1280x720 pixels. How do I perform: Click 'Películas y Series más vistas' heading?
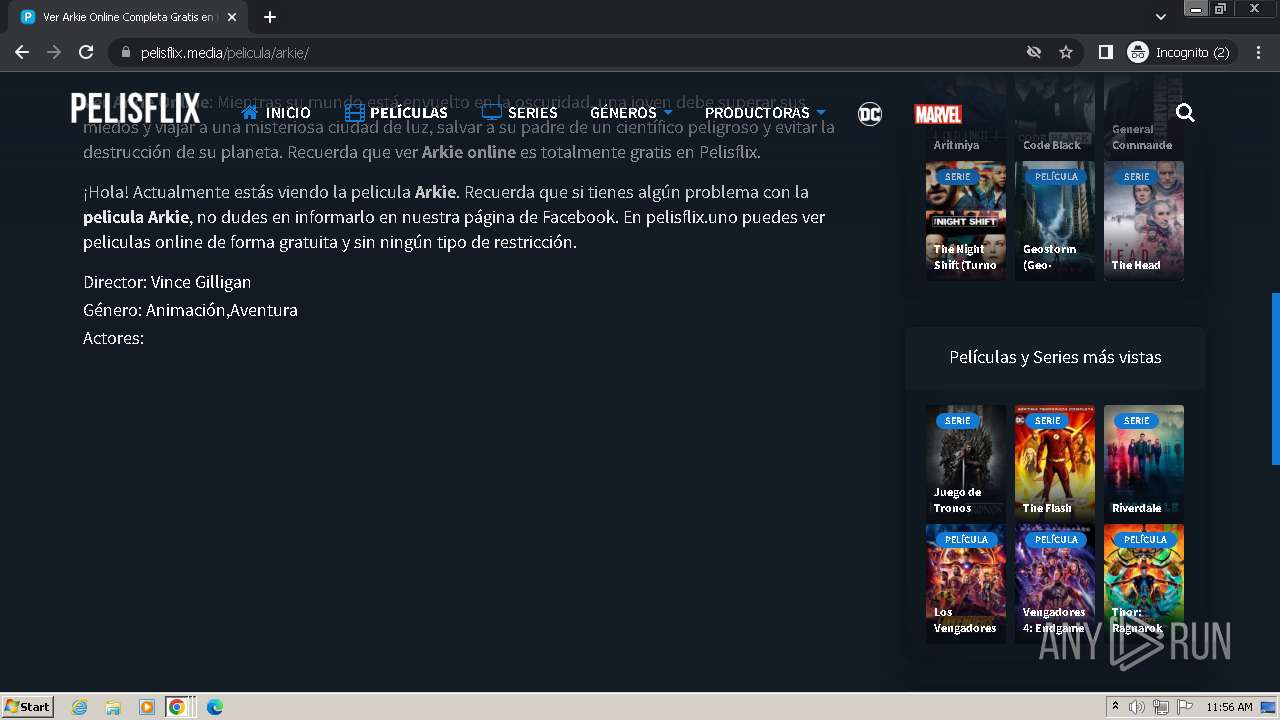coord(1055,357)
